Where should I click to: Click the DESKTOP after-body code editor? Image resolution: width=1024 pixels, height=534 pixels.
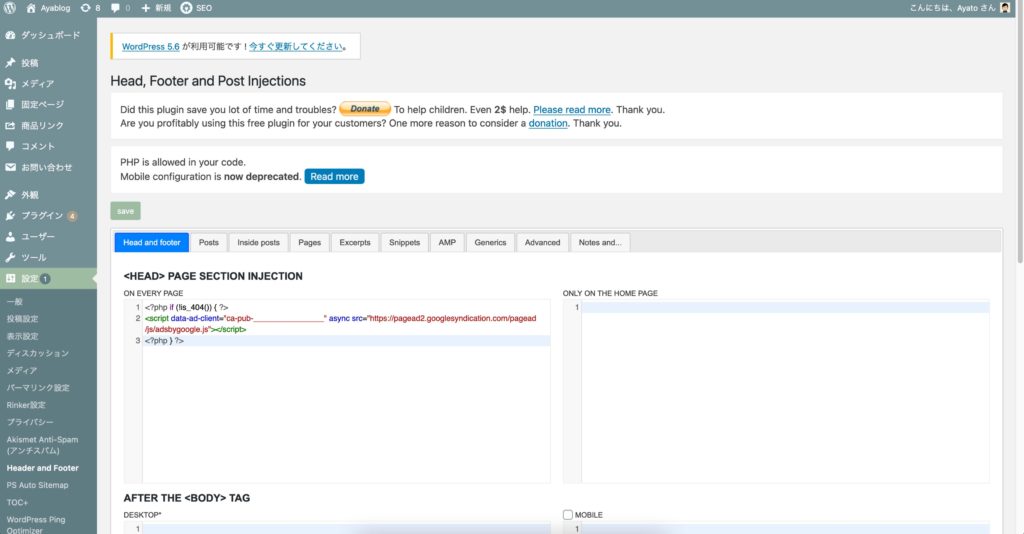(337, 528)
